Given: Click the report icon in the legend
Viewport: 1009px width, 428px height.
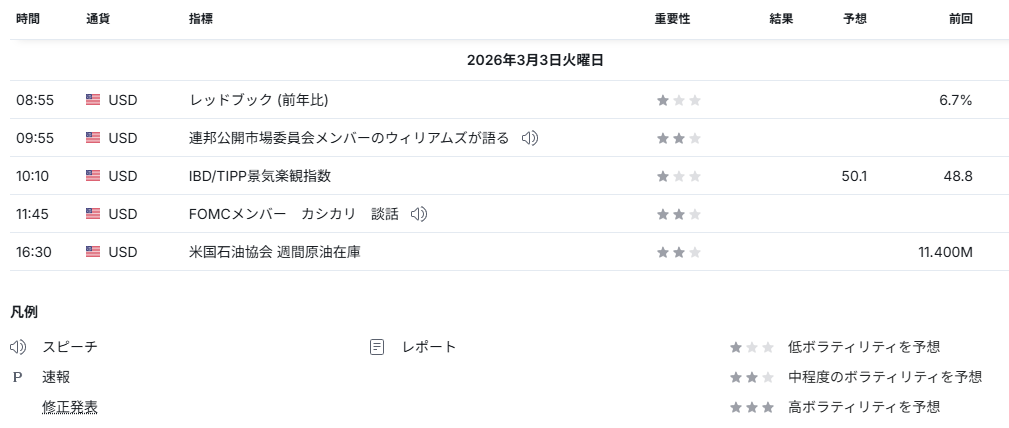Looking at the screenshot, I should (x=377, y=347).
